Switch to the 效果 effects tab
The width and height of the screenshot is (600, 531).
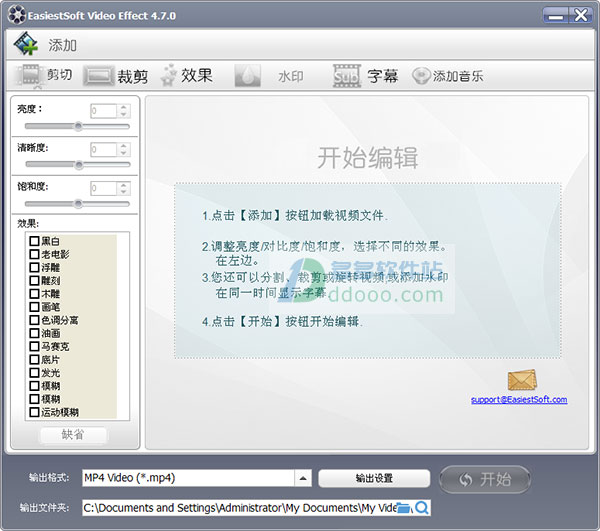pos(186,75)
